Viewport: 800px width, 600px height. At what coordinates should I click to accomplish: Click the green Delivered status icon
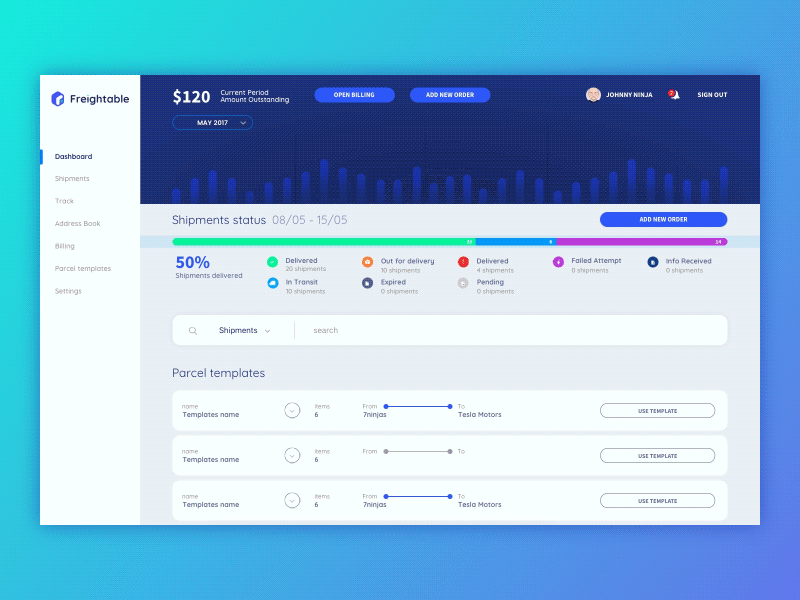click(272, 264)
